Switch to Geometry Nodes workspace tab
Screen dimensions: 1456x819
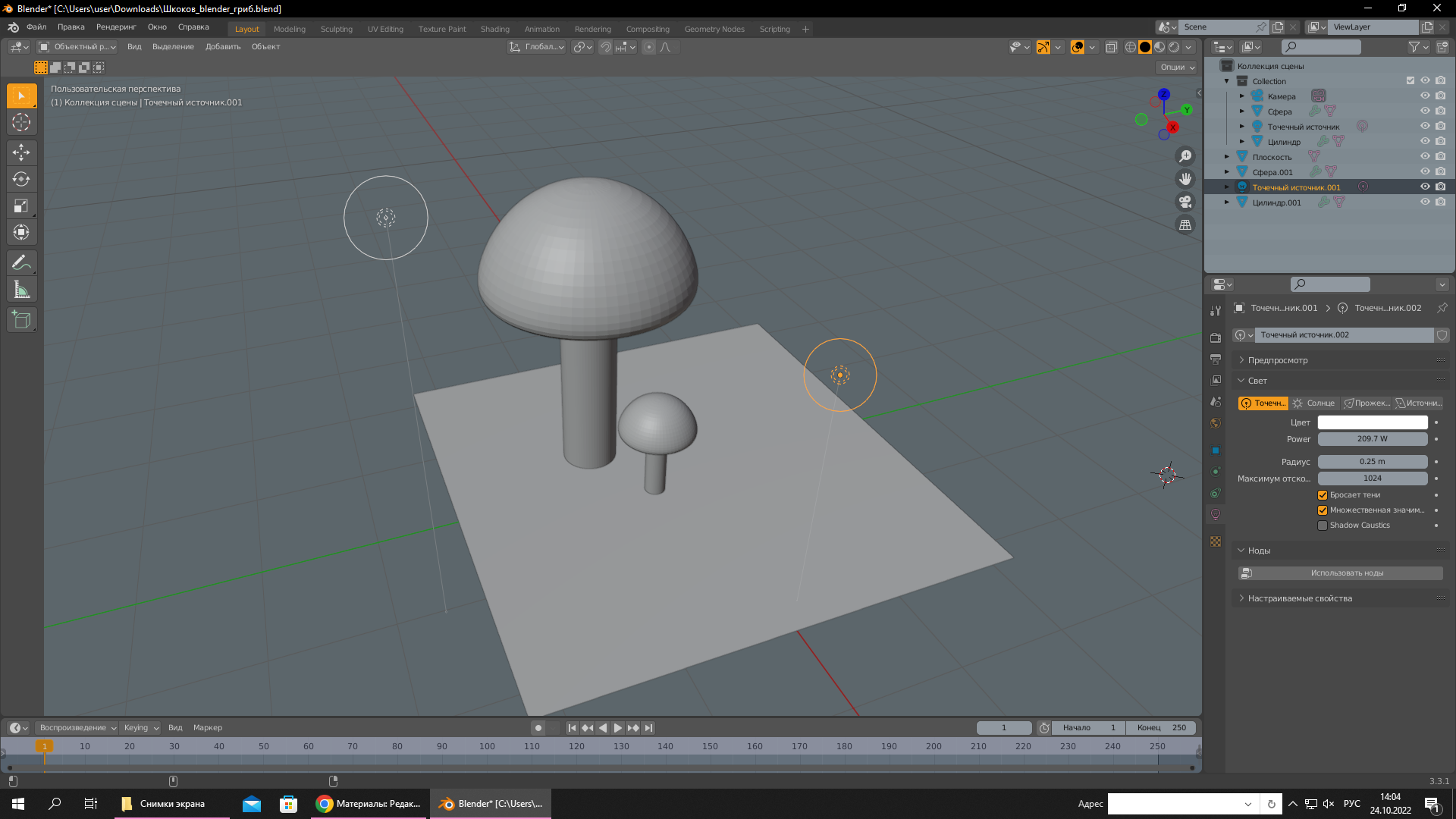coord(714,29)
